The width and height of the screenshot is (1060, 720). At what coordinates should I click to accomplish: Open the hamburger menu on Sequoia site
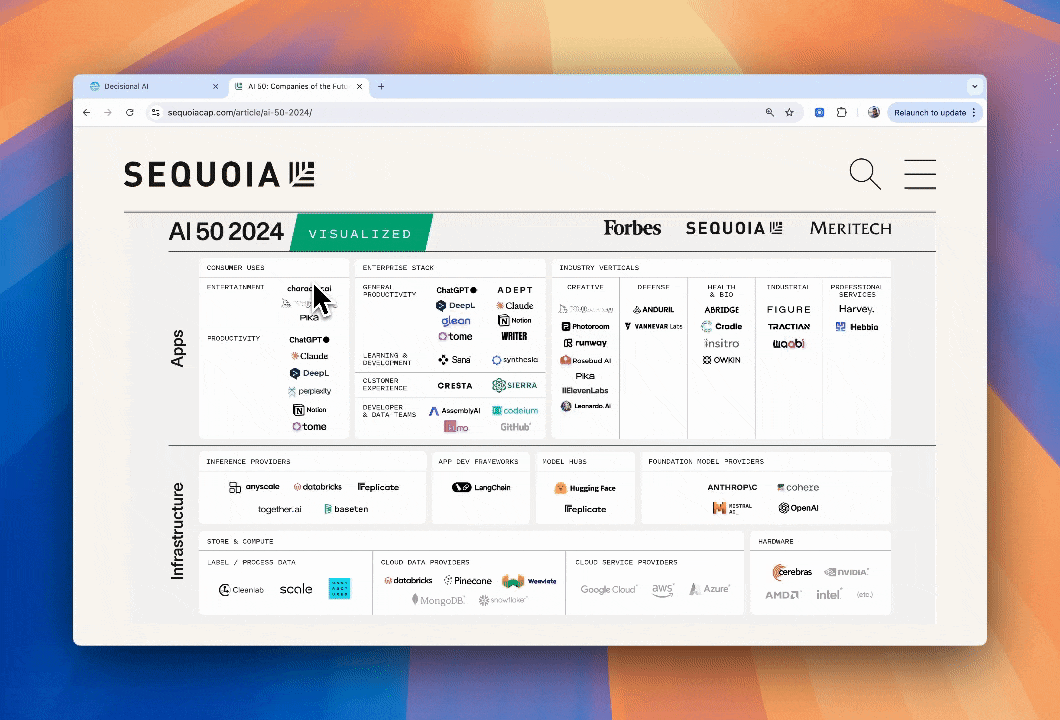click(x=920, y=174)
